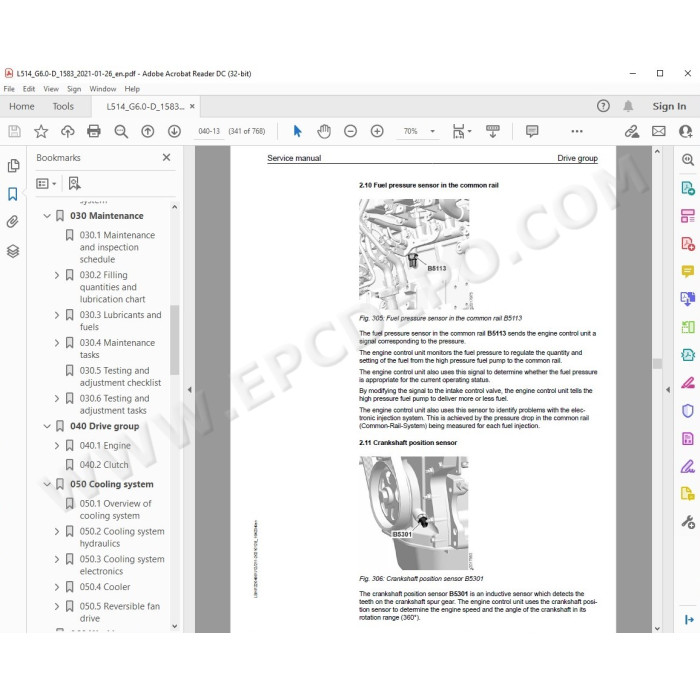
Task: Open the View menu
Action: coord(51,89)
